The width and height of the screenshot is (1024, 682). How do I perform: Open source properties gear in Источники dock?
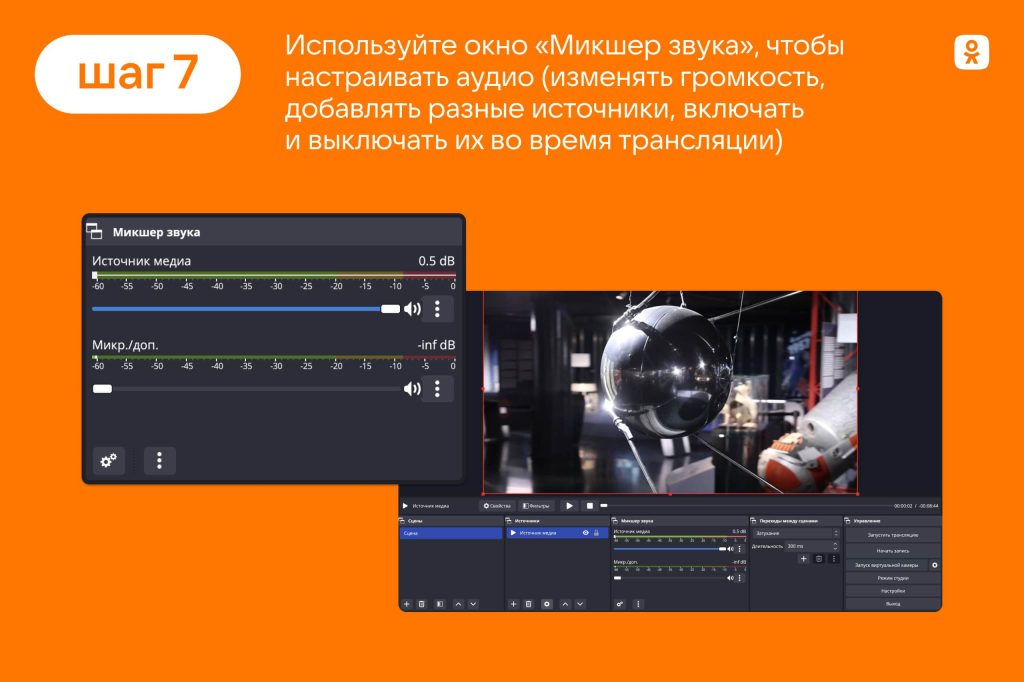click(x=547, y=604)
